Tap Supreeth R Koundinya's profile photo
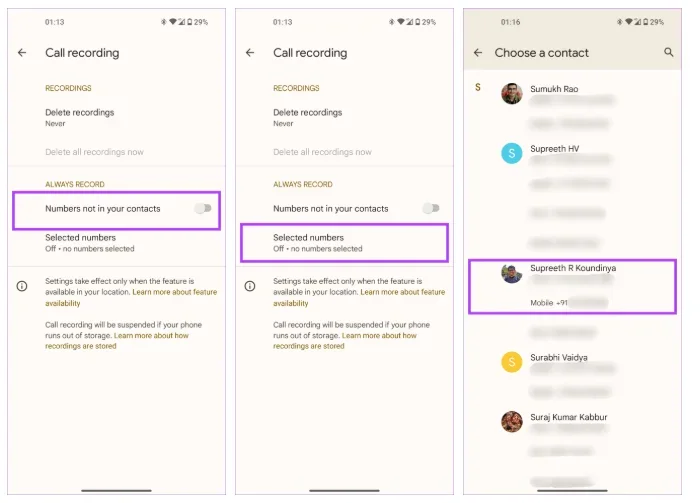This screenshot has width=700, height=503. [511, 273]
